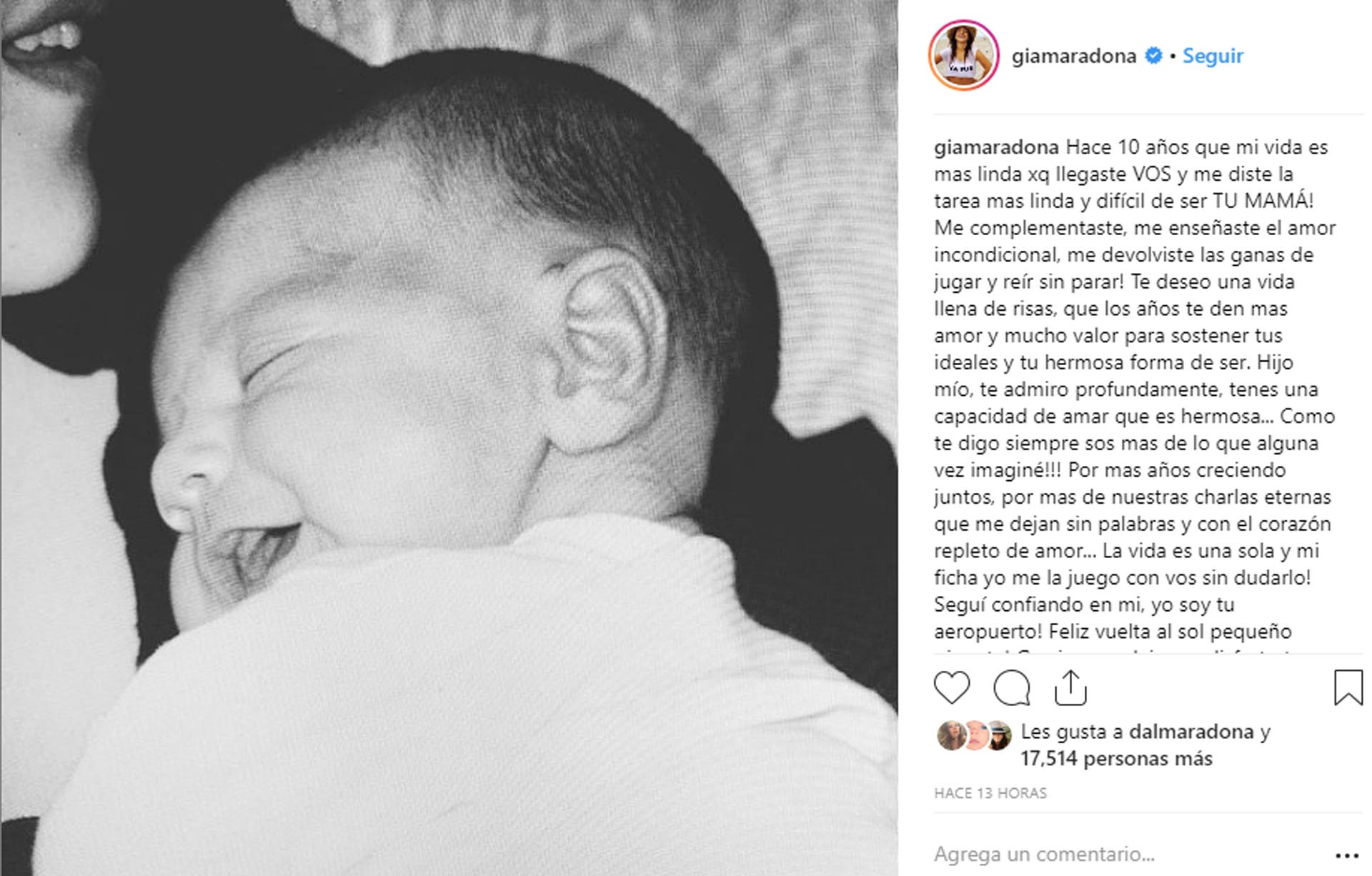Follow the account via Seguir
Image resolution: width=1372 pixels, height=876 pixels.
(x=1213, y=56)
